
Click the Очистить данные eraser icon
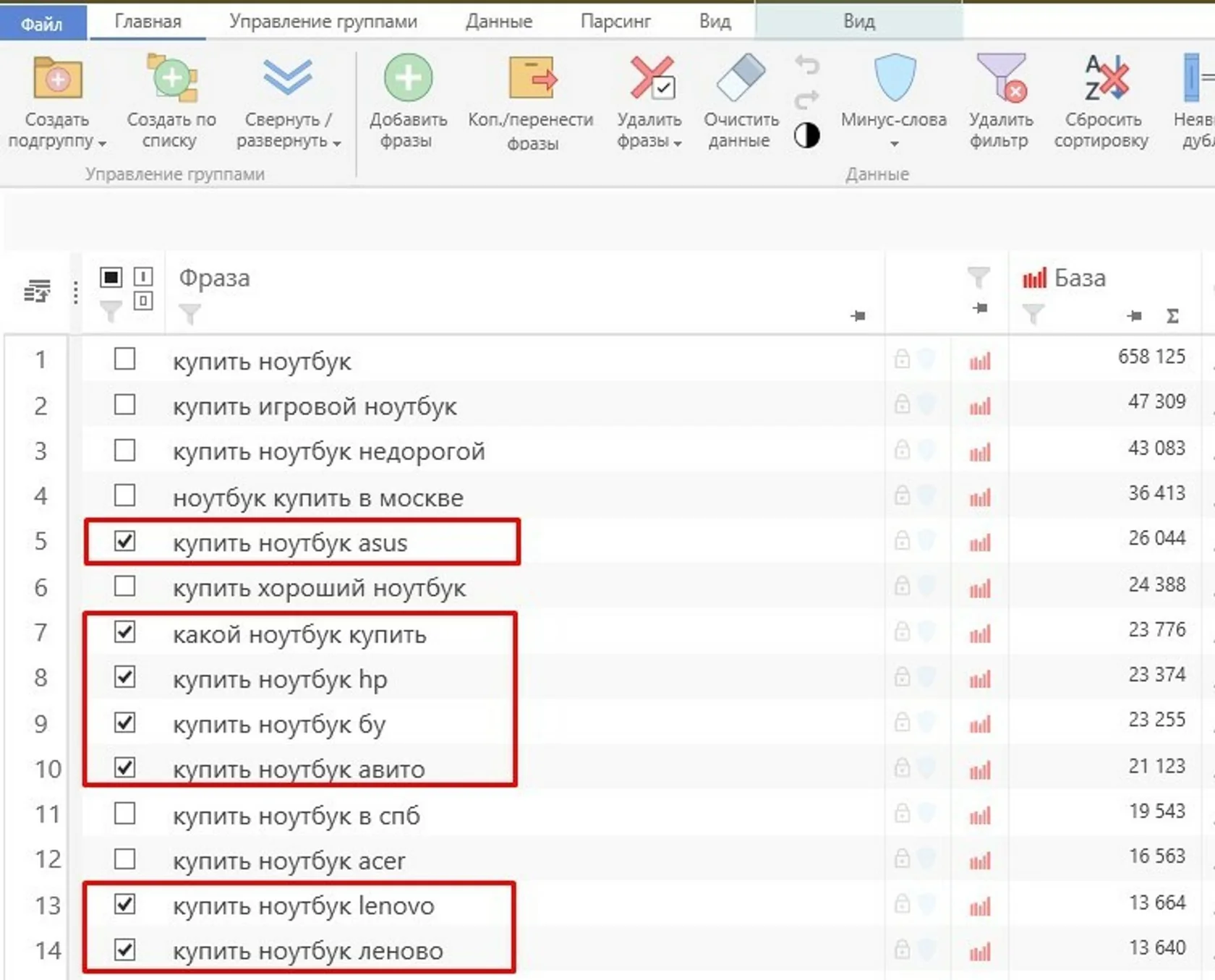click(741, 77)
